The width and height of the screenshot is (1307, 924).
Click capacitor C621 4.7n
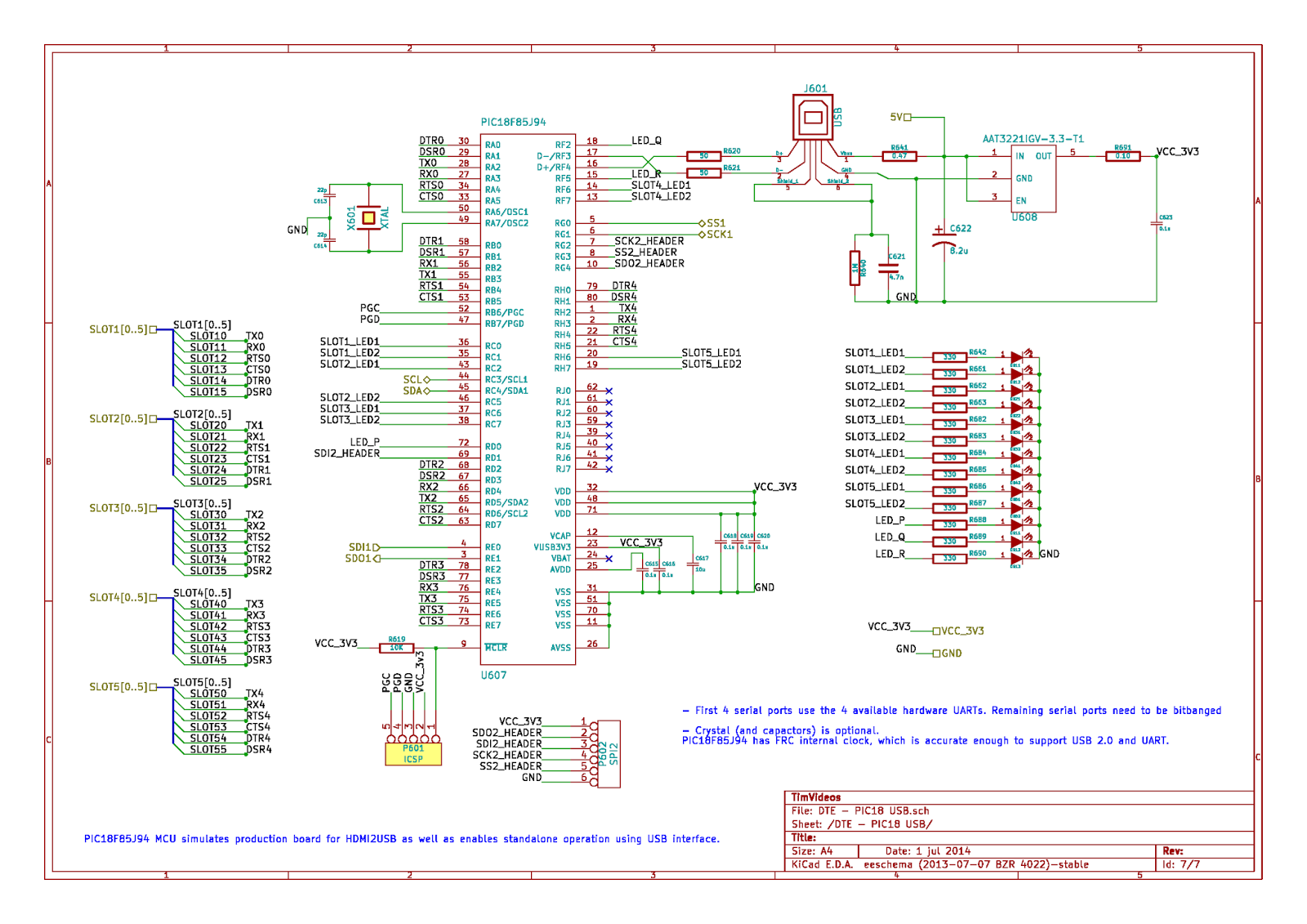[889, 268]
